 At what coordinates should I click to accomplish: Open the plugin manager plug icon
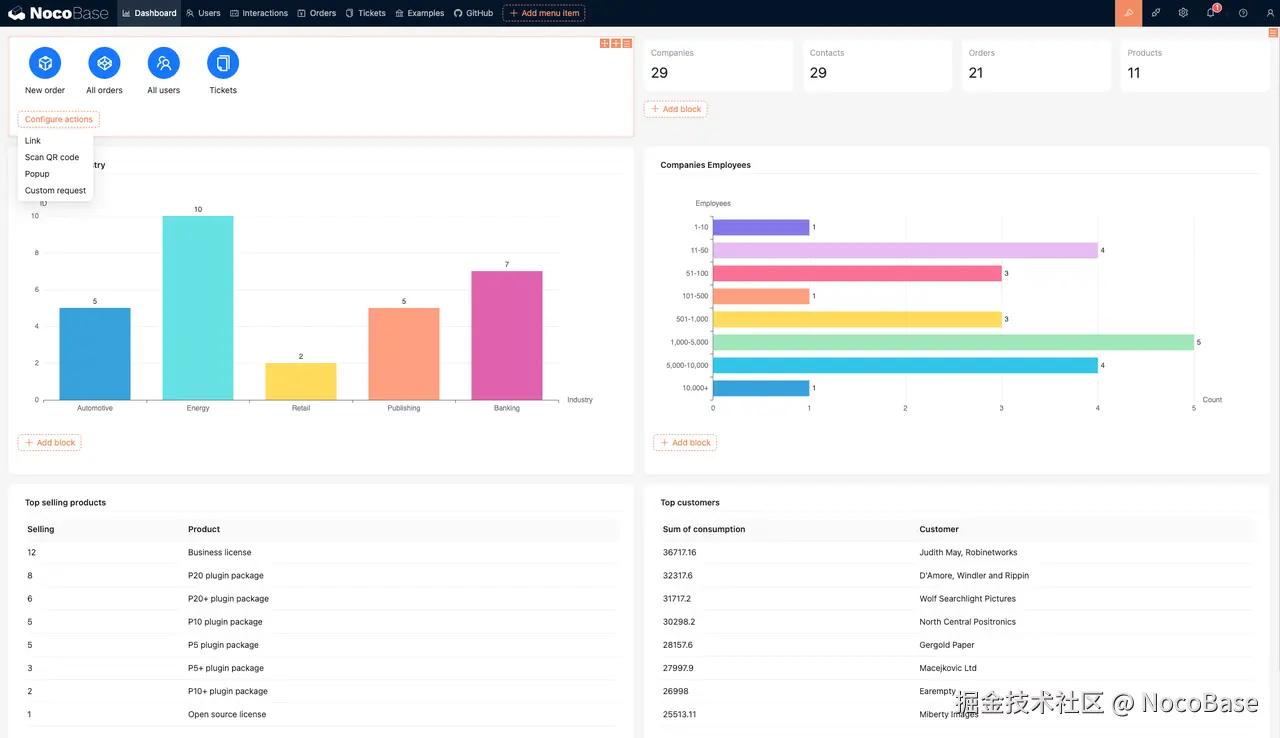pyautogui.click(x=1156, y=13)
